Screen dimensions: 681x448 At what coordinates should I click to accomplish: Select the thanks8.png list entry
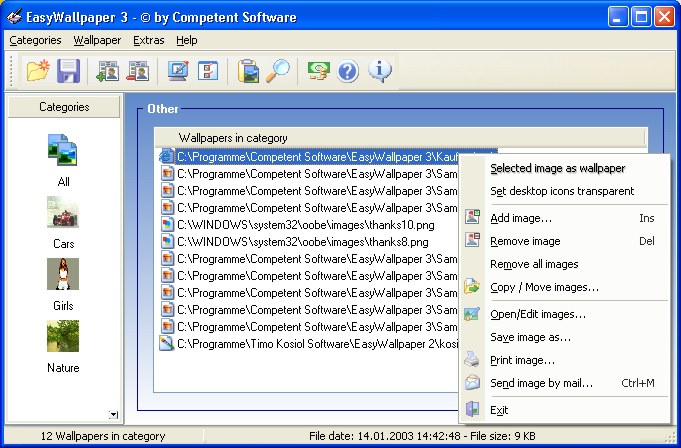(303, 242)
